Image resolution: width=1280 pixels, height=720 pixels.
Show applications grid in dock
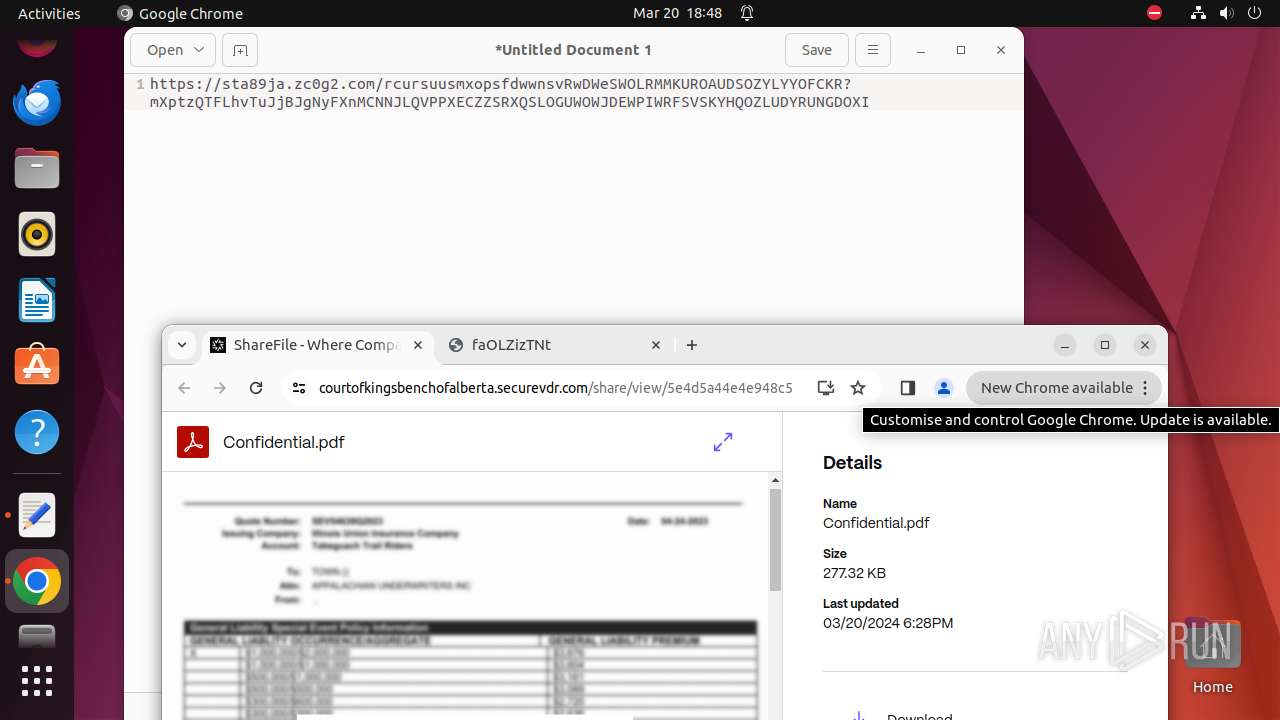37,681
